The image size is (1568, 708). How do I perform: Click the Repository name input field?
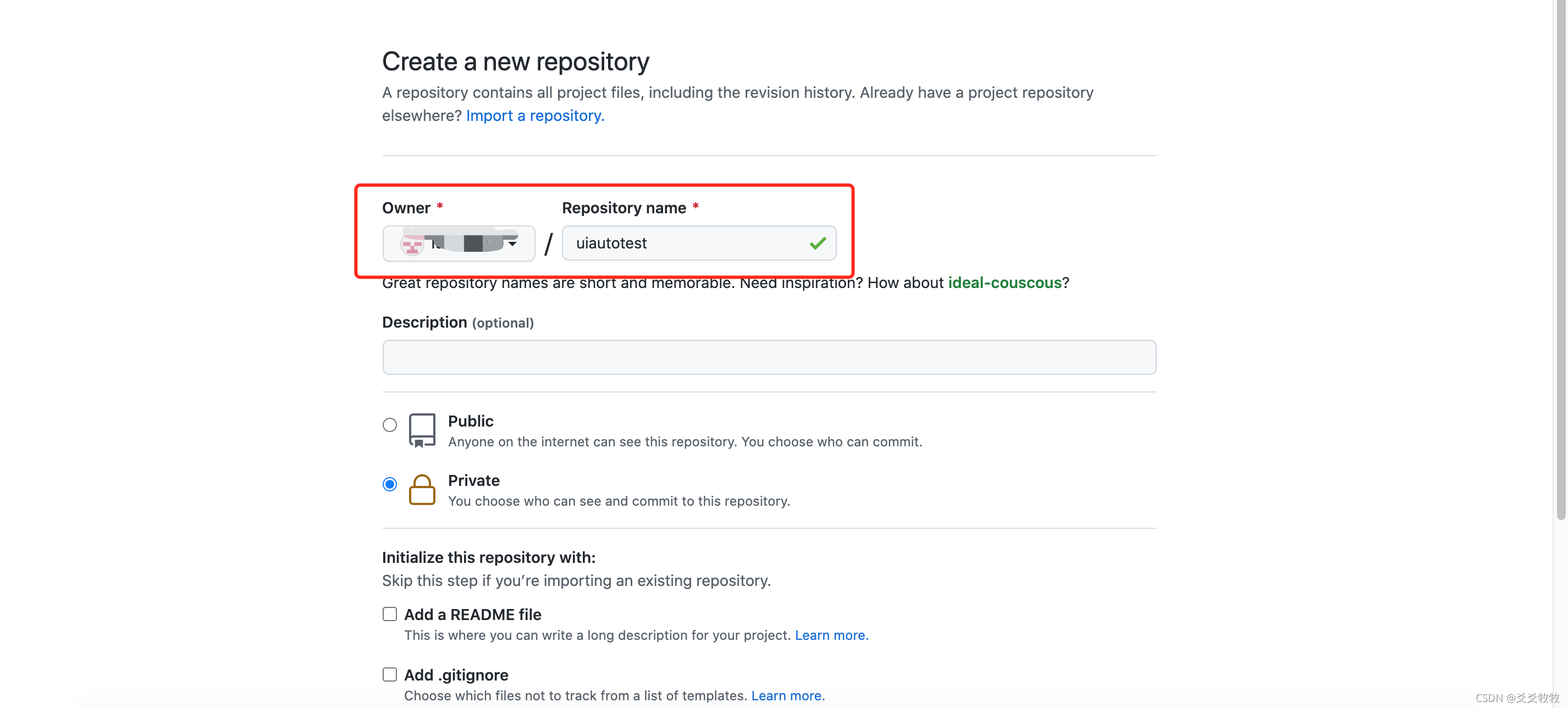point(699,243)
